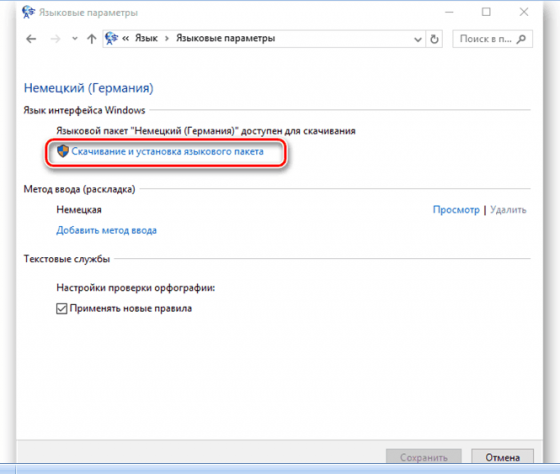The width and height of the screenshot is (560, 474).
Task: Go up one level with up arrow
Action: (92, 39)
